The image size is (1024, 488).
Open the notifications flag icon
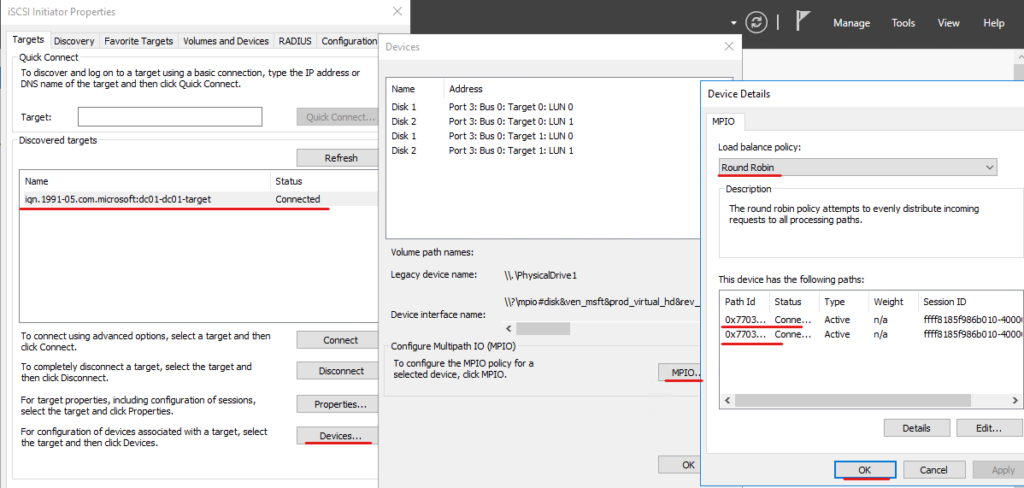coord(803,22)
